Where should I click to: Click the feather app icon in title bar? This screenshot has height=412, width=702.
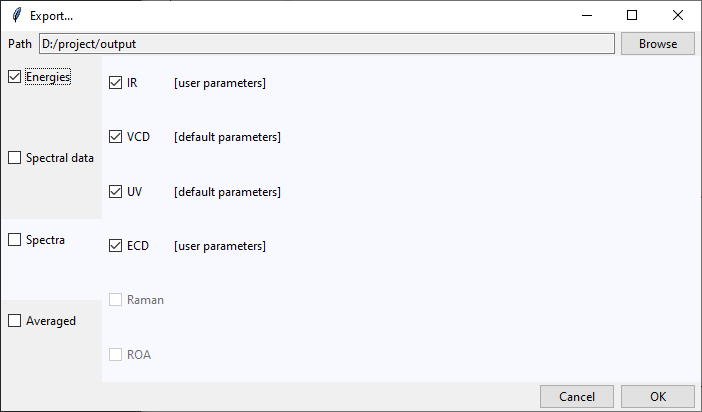point(17,15)
